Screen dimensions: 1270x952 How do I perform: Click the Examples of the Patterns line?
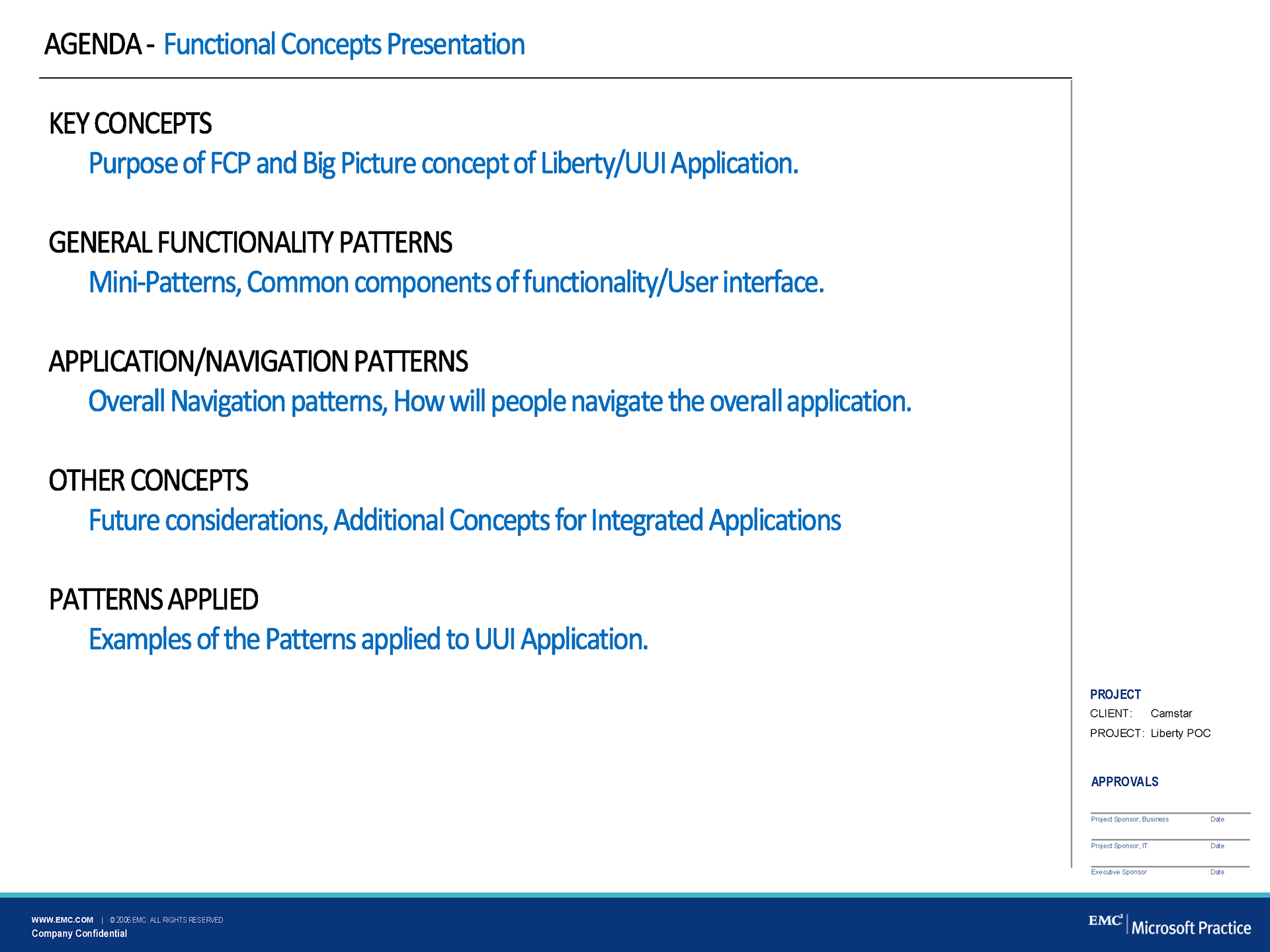tap(368, 640)
